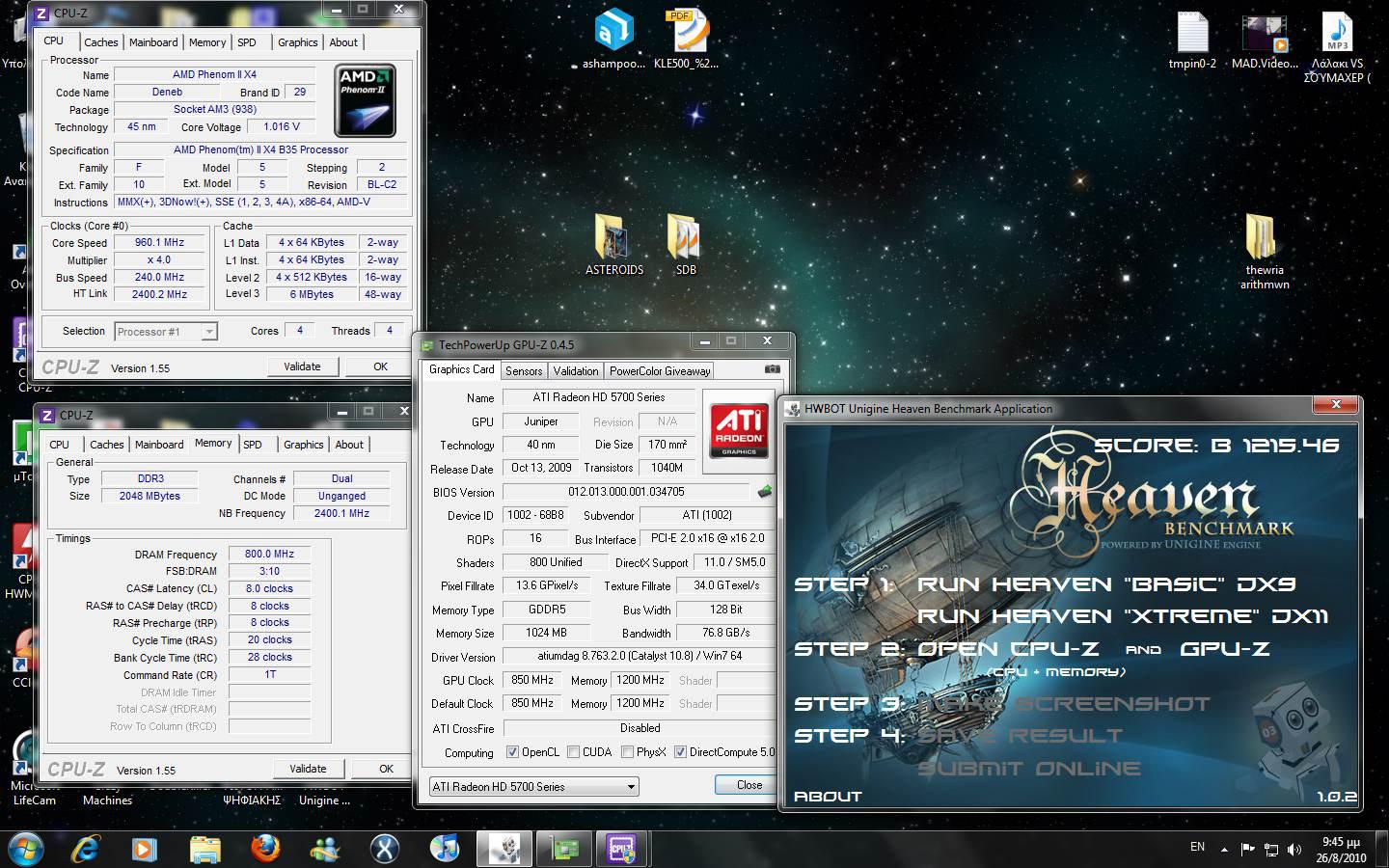Click Validate in lower CPU-Z Memory window
Screen dimensions: 1389x868
[308, 769]
